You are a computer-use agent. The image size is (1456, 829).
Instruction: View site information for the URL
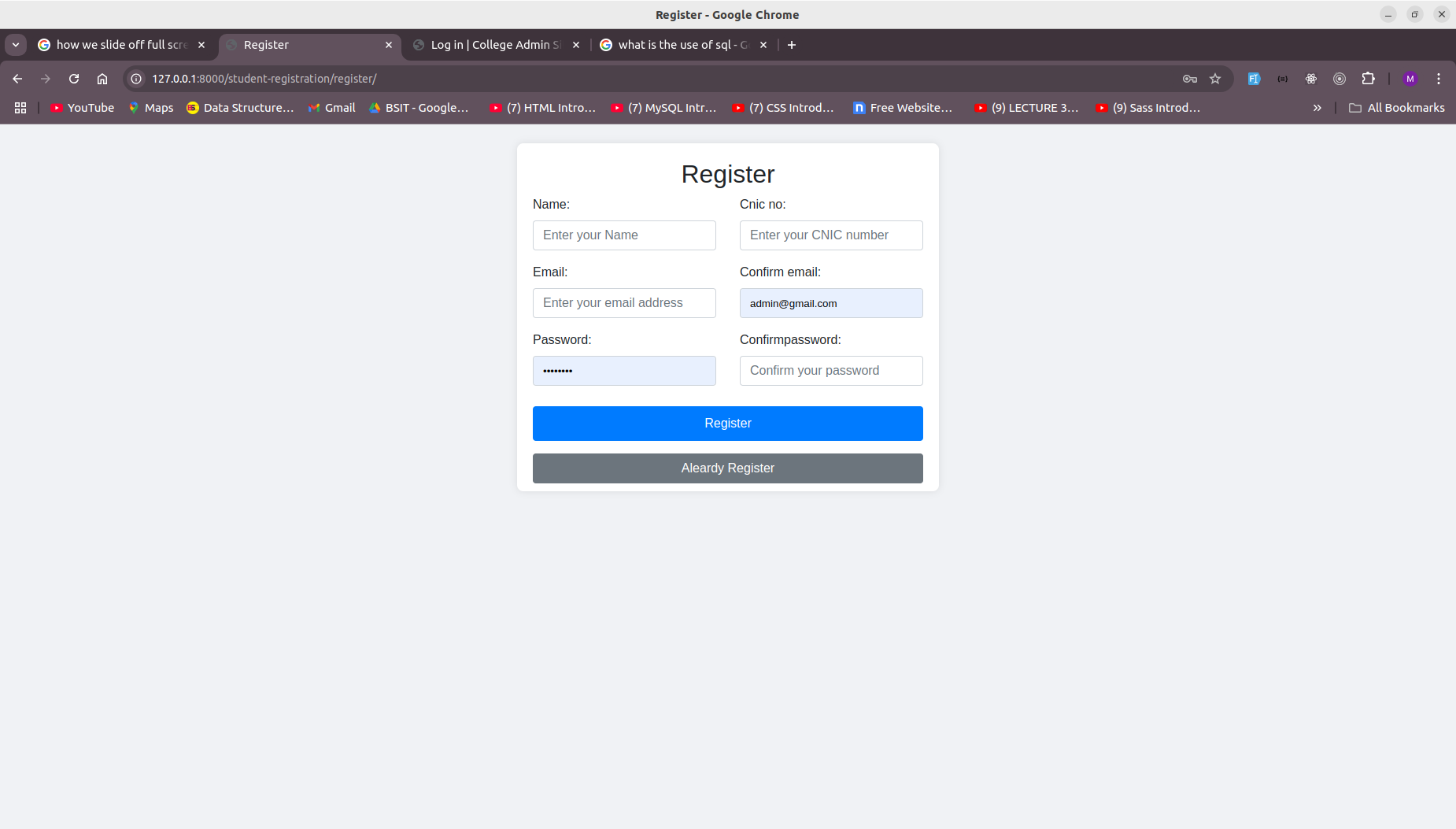click(x=136, y=79)
